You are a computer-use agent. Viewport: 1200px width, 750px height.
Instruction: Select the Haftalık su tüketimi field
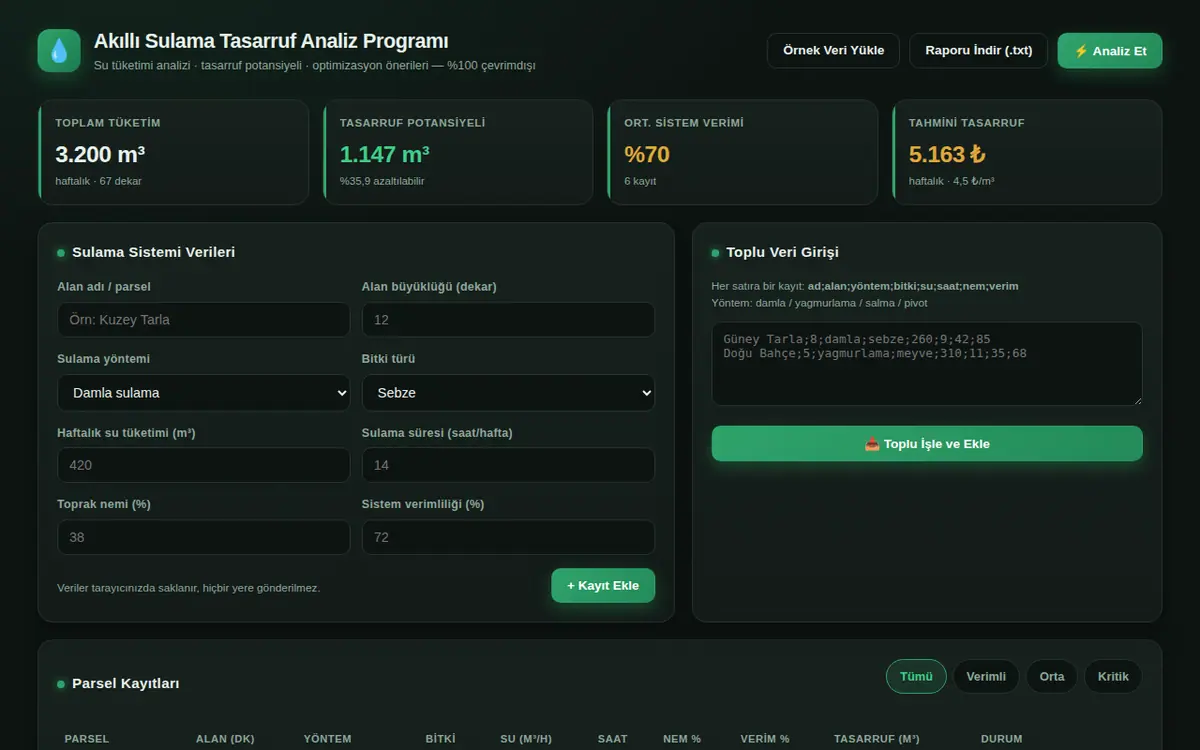pos(204,465)
